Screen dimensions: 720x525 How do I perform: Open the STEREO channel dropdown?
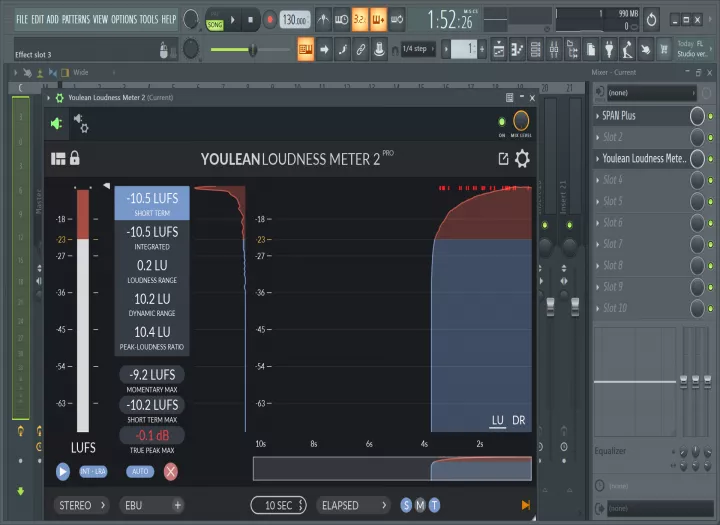click(82, 505)
